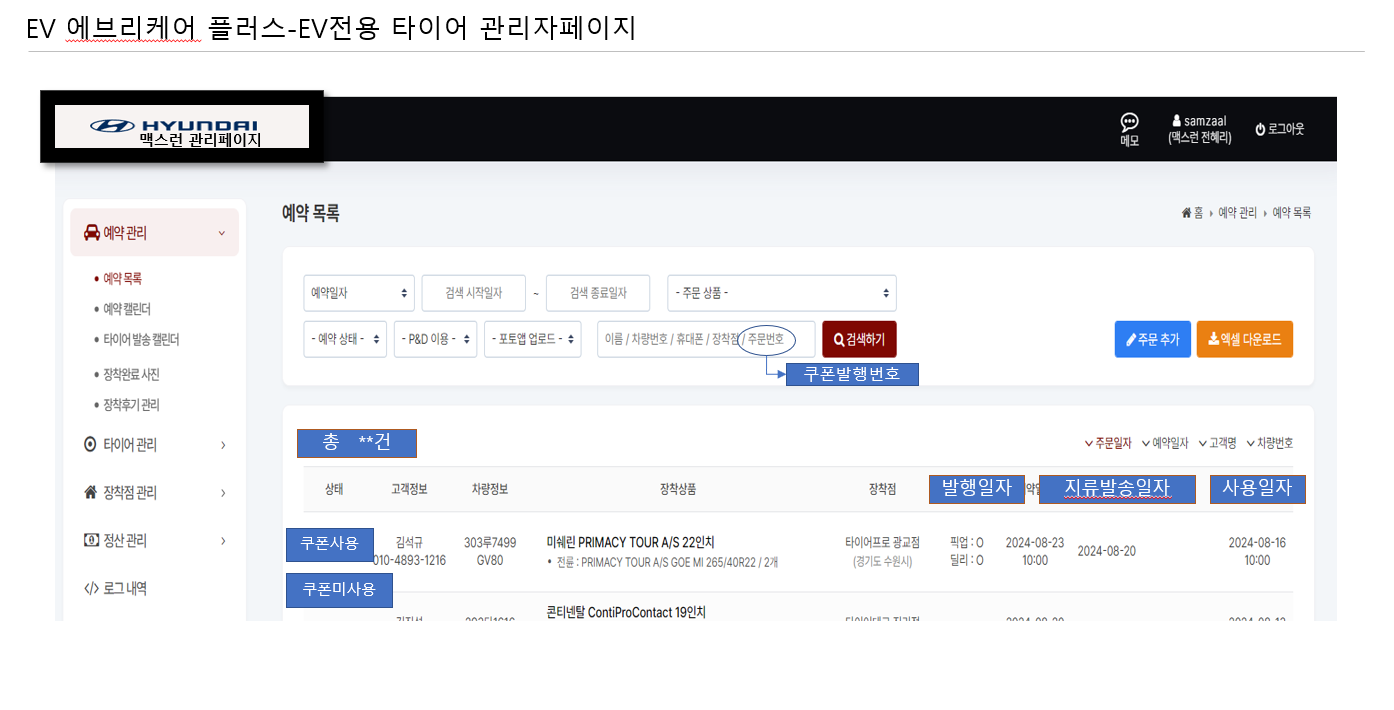Click the 로그아웃 power icon
Image resolution: width=1394 pixels, height=710 pixels.
coord(1261,129)
